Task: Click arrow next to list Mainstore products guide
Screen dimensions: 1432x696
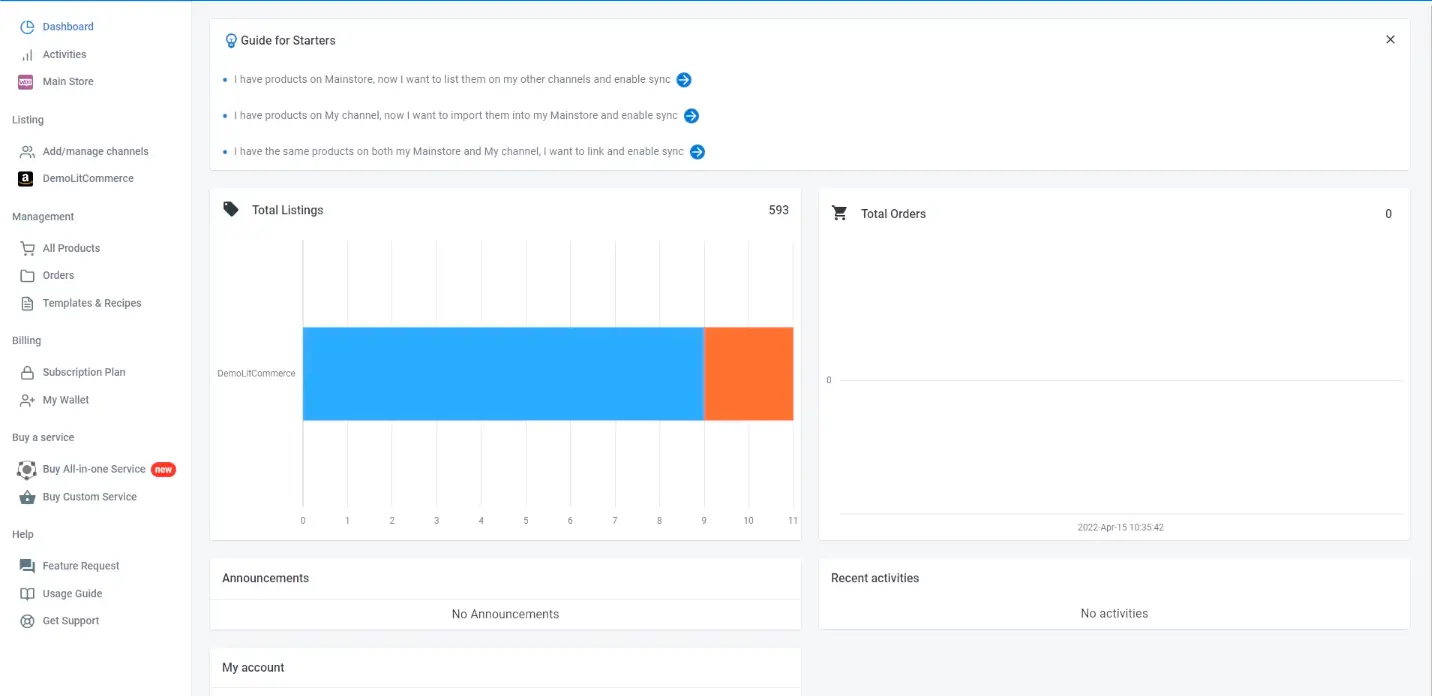Action: click(x=684, y=80)
